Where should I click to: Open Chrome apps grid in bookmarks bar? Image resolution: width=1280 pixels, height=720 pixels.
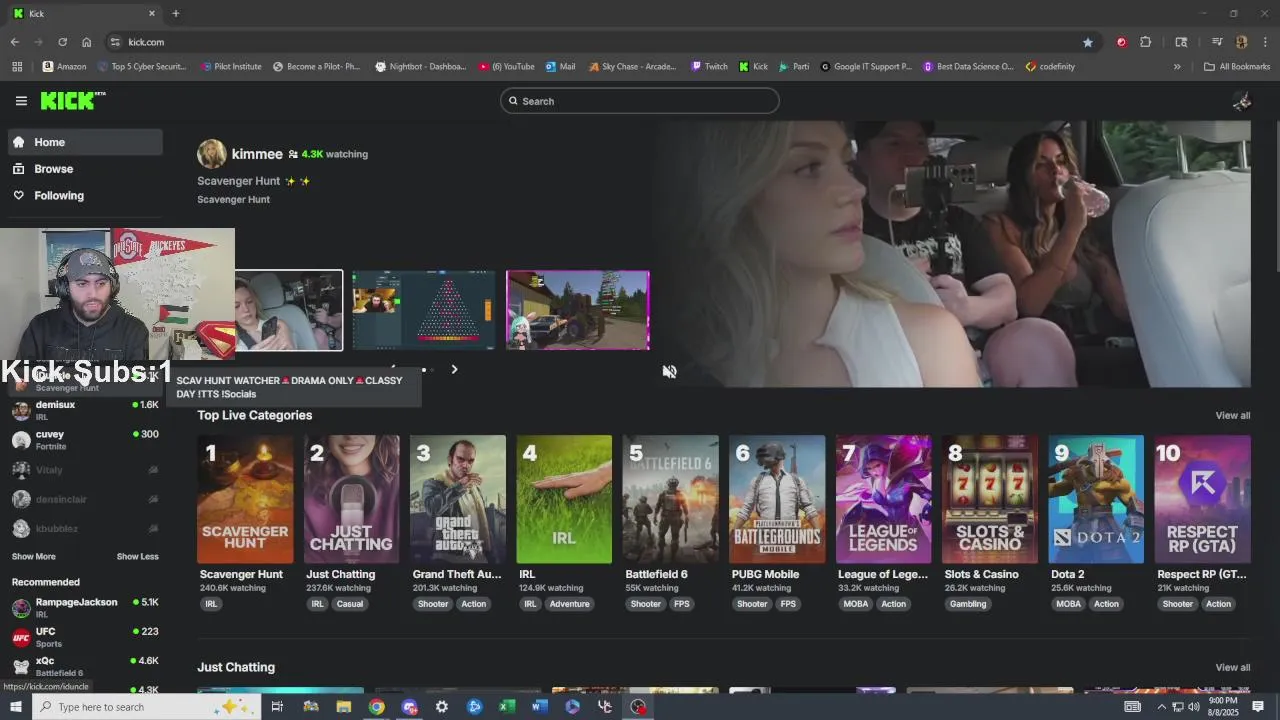tap(17, 67)
